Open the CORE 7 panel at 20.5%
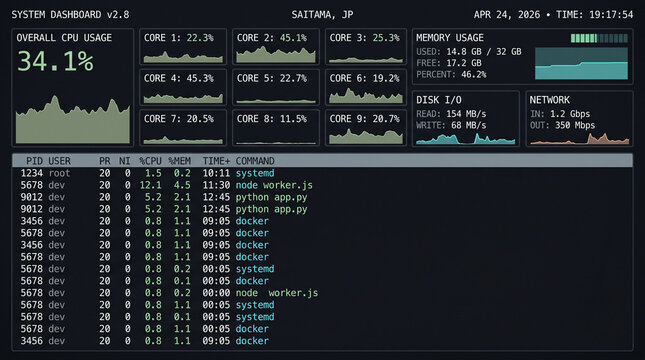Screen dimensions: 645x360 pyautogui.click(x=183, y=128)
